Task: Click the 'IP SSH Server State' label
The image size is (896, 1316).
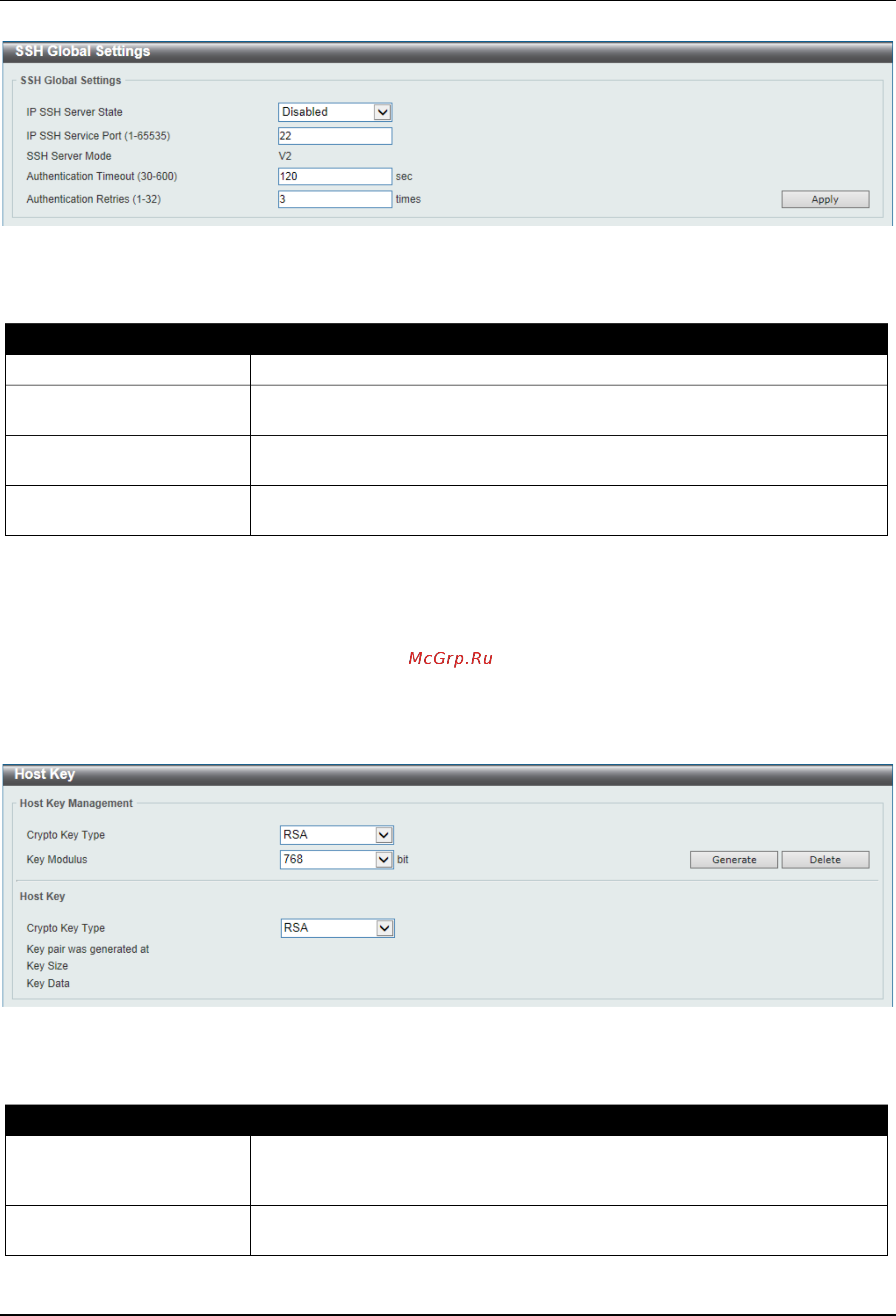Action: coord(74,112)
